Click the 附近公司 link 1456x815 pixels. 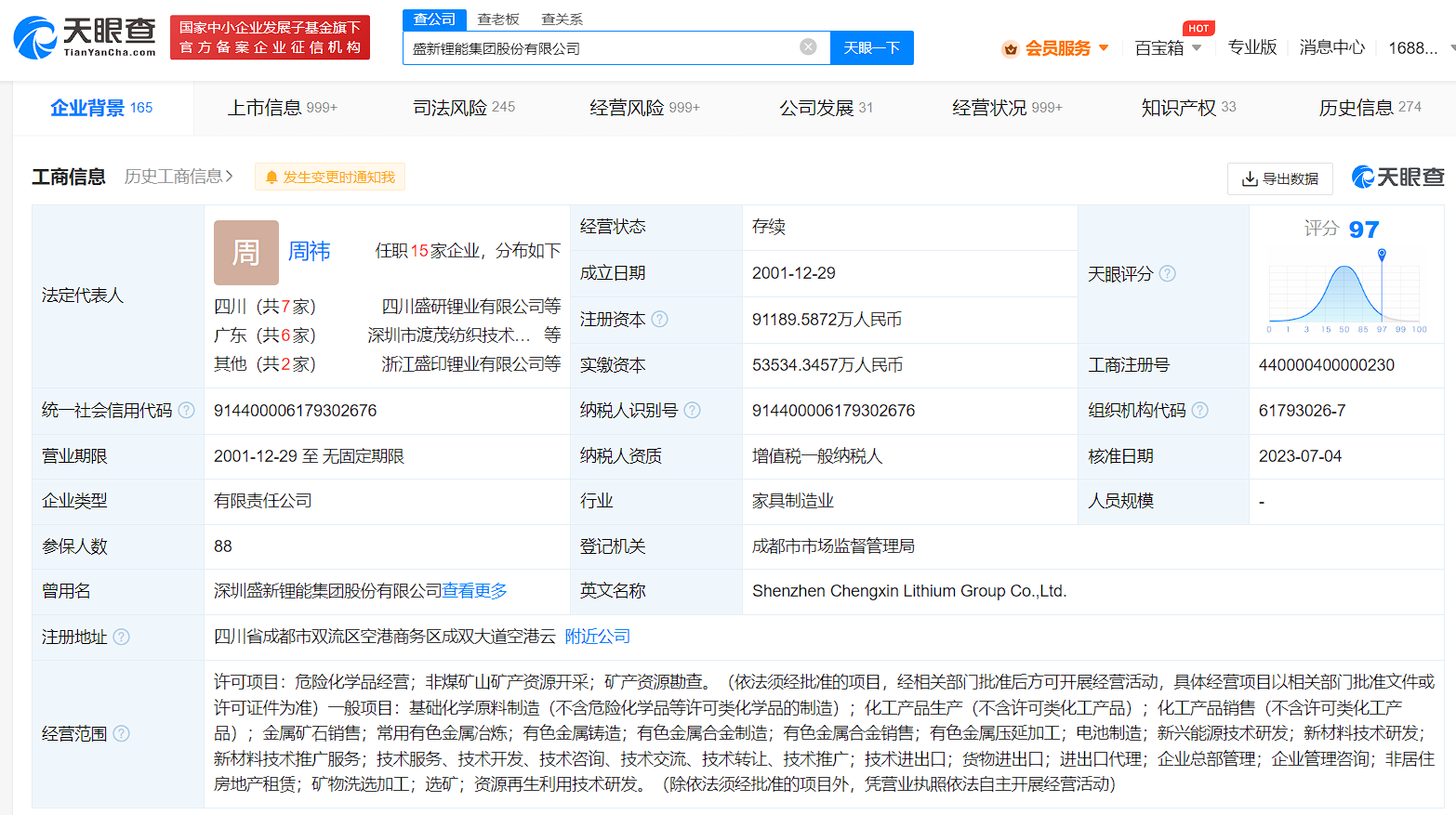(598, 637)
